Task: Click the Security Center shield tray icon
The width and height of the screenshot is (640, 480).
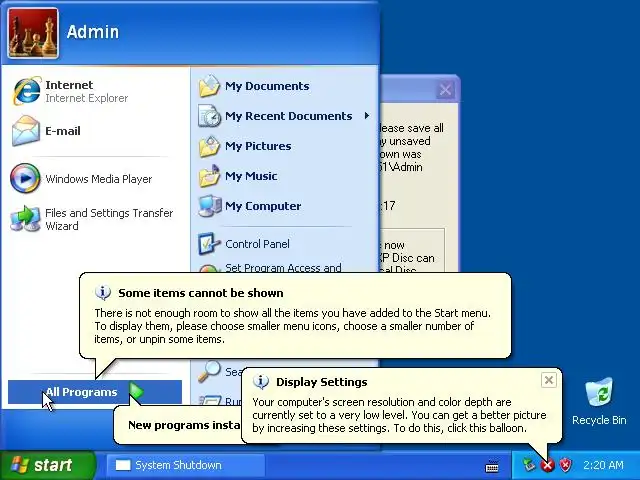Action: pyautogui.click(x=565, y=464)
